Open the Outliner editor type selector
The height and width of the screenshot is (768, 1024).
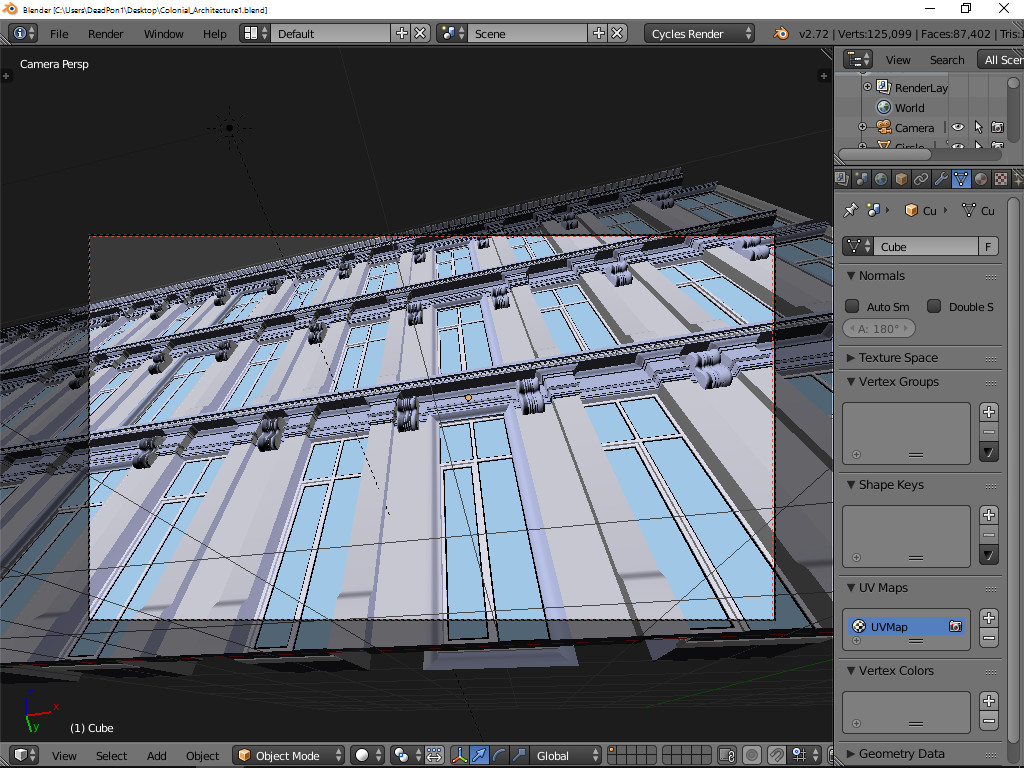857,59
